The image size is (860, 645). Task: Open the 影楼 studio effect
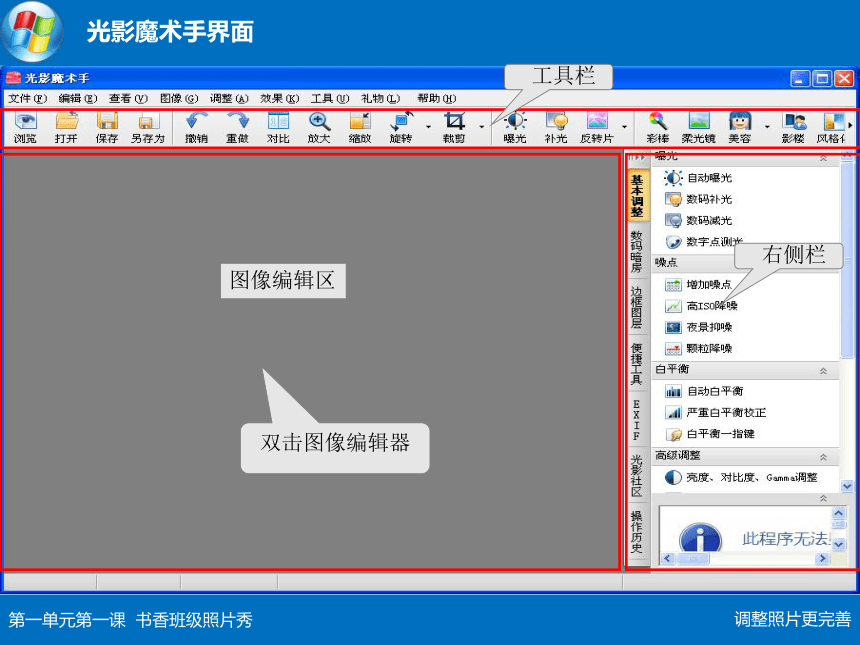coord(793,128)
